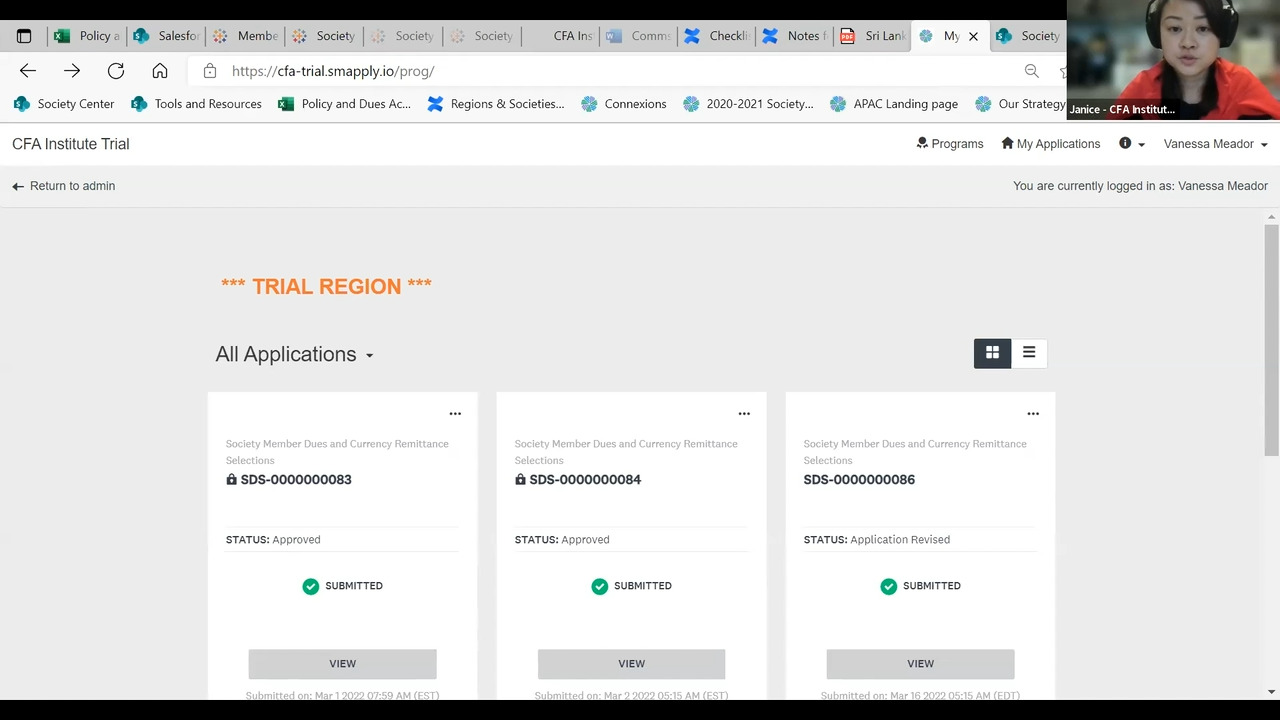This screenshot has height=720, width=1280.
Task: Click the zoom magnifier icon in address bar
Action: point(1031,71)
